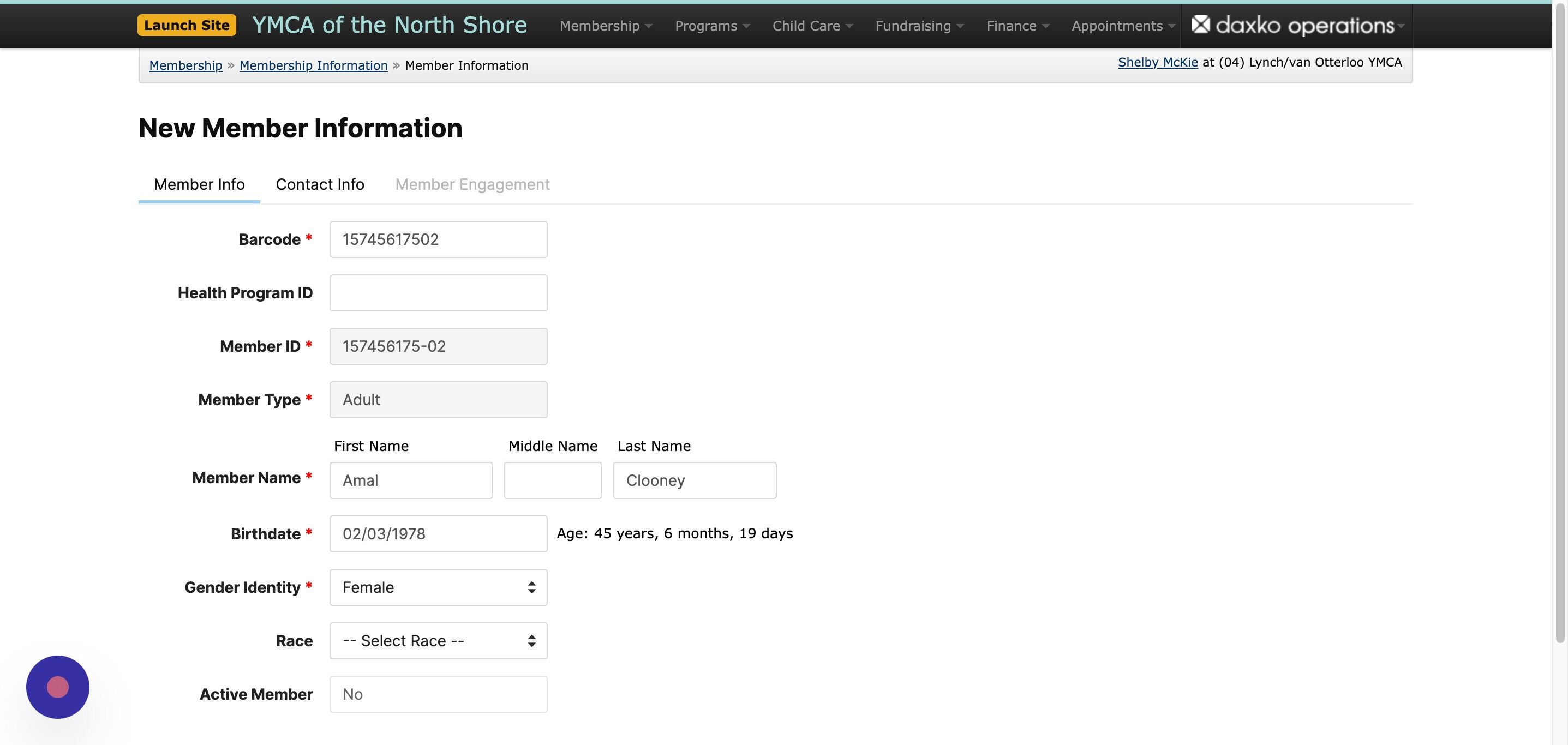
Task: Open the Fundraising menu
Action: coord(919,26)
